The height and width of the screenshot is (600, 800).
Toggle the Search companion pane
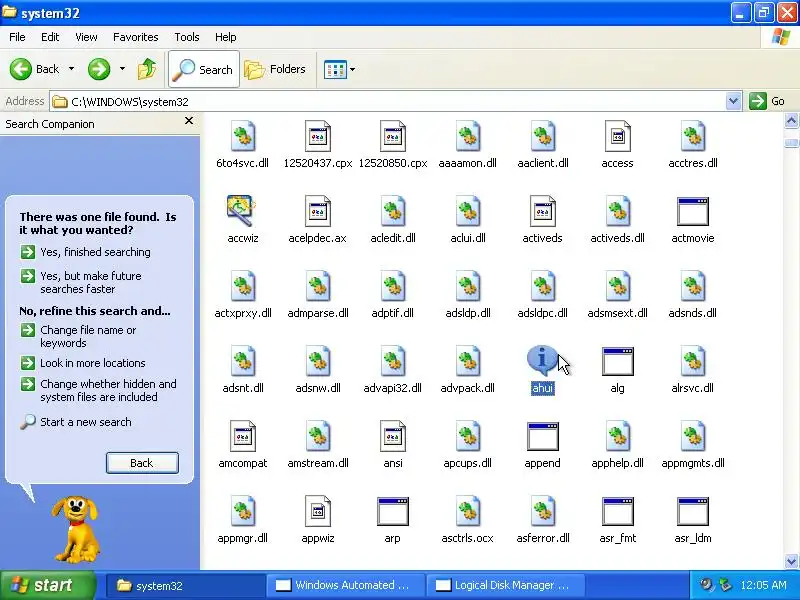click(204, 69)
